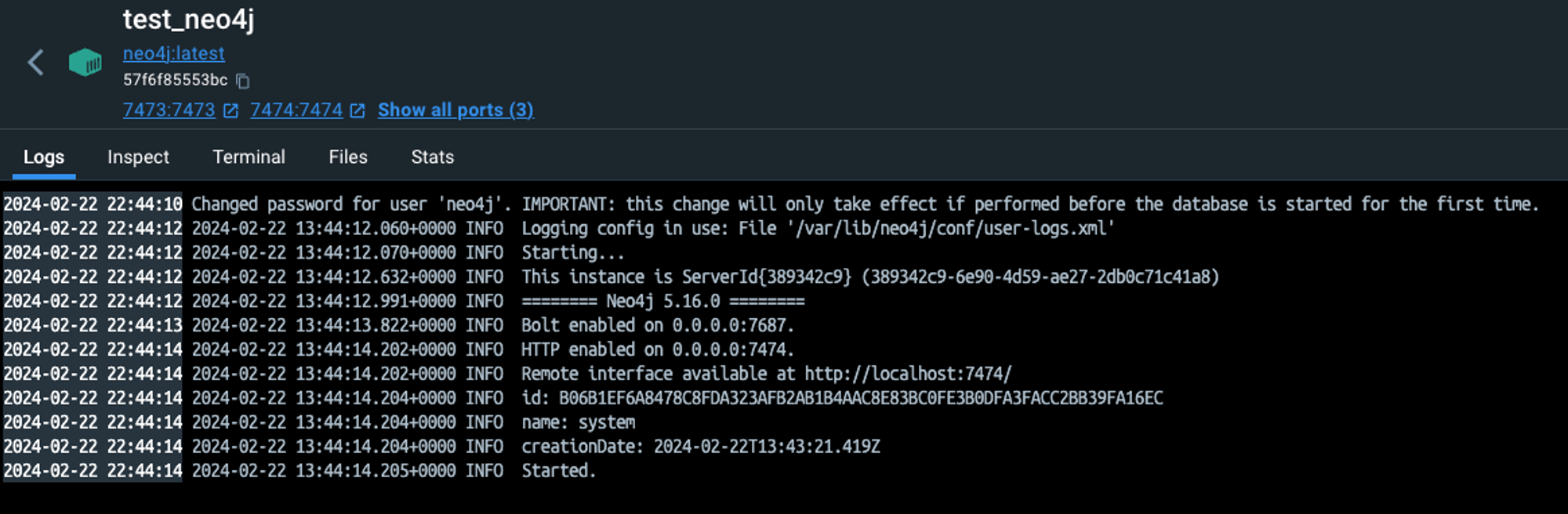Screen dimensions: 1568x514
Task: Click the 7473:7473 port mapping
Action: point(169,110)
